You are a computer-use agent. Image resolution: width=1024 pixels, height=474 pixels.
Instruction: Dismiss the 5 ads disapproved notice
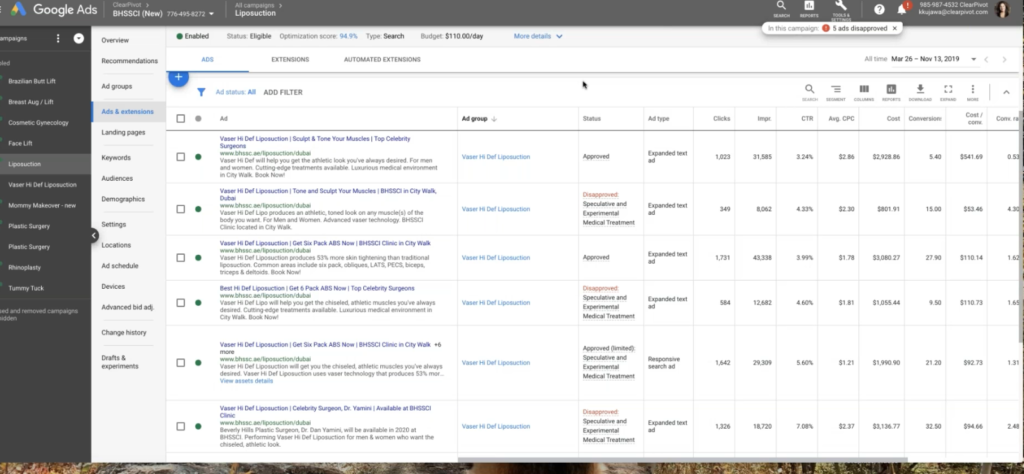click(x=895, y=28)
